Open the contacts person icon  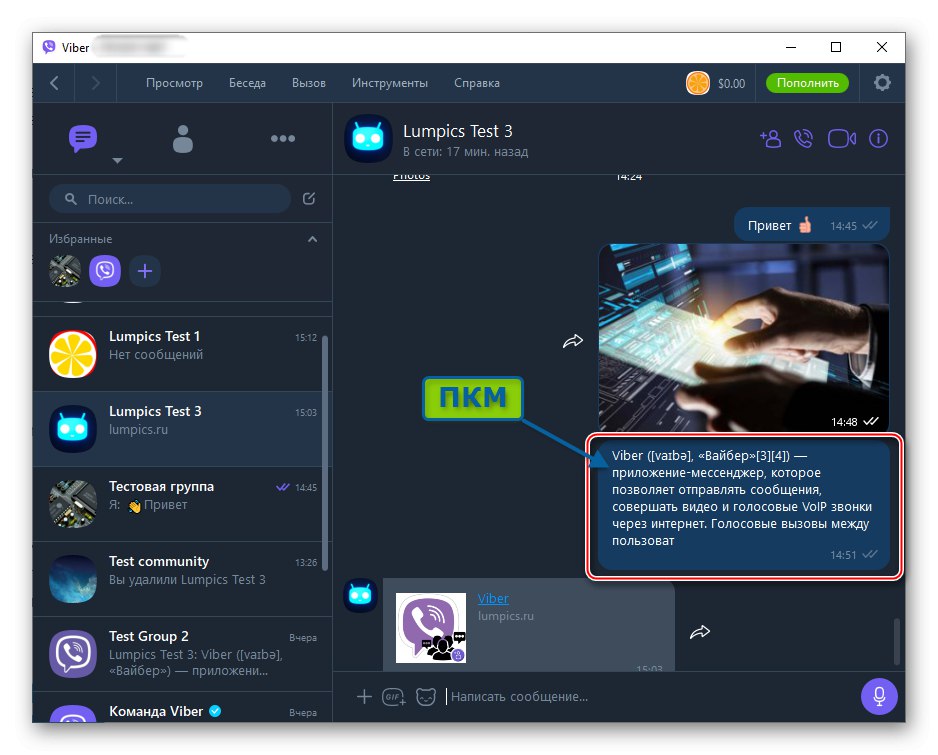click(x=182, y=139)
